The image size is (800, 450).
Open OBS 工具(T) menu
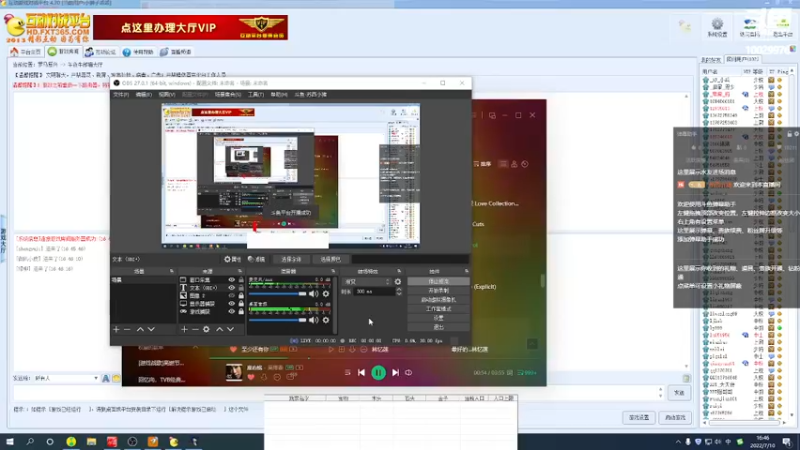[x=256, y=95]
